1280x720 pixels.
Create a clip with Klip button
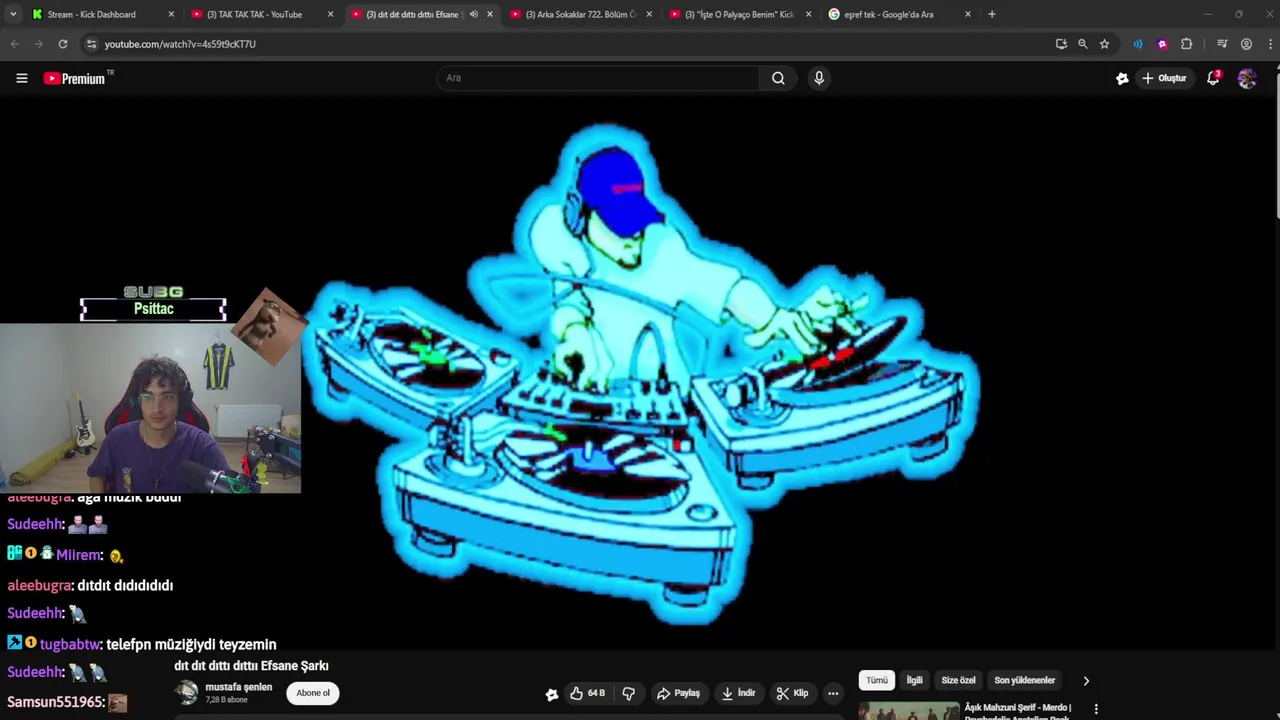pyautogui.click(x=793, y=693)
